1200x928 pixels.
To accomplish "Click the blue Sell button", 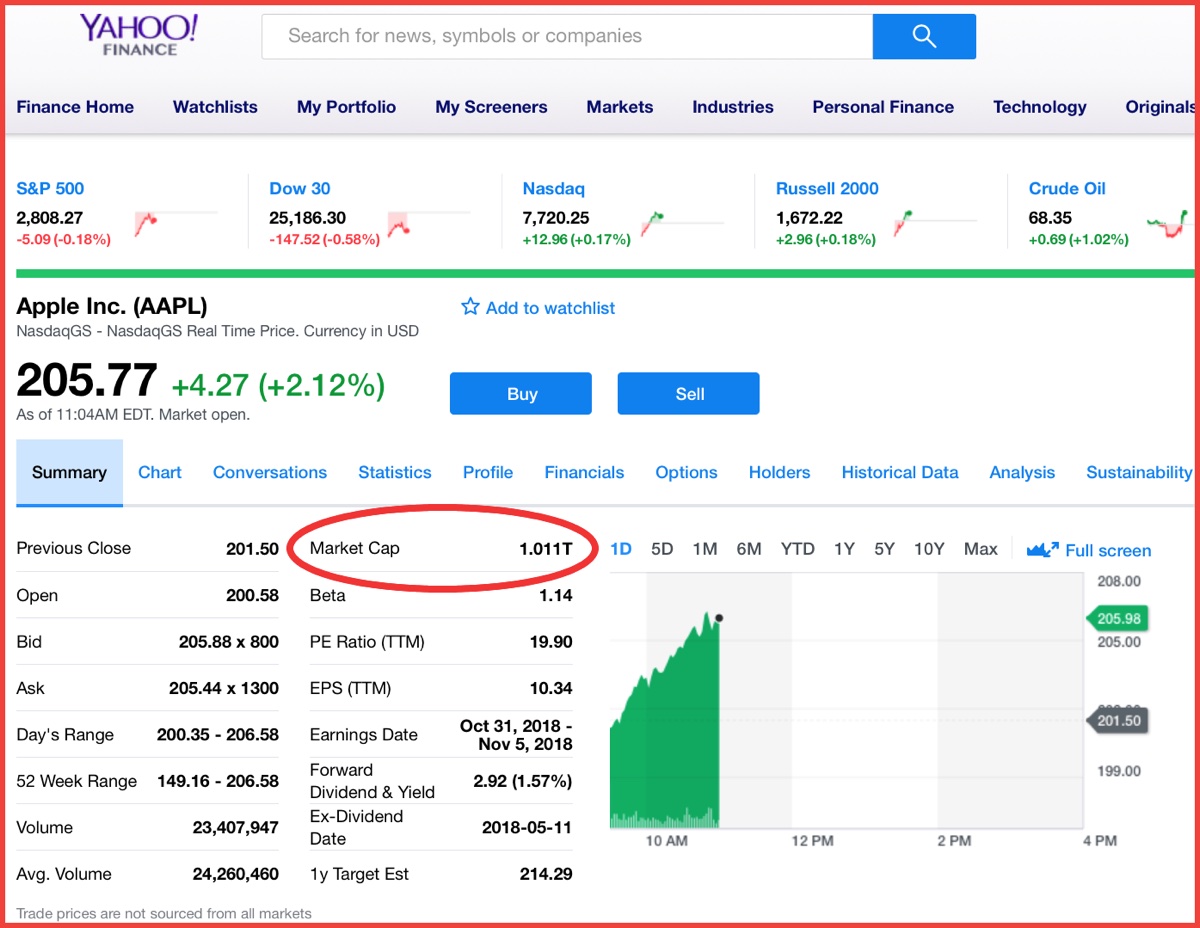I will pos(689,394).
